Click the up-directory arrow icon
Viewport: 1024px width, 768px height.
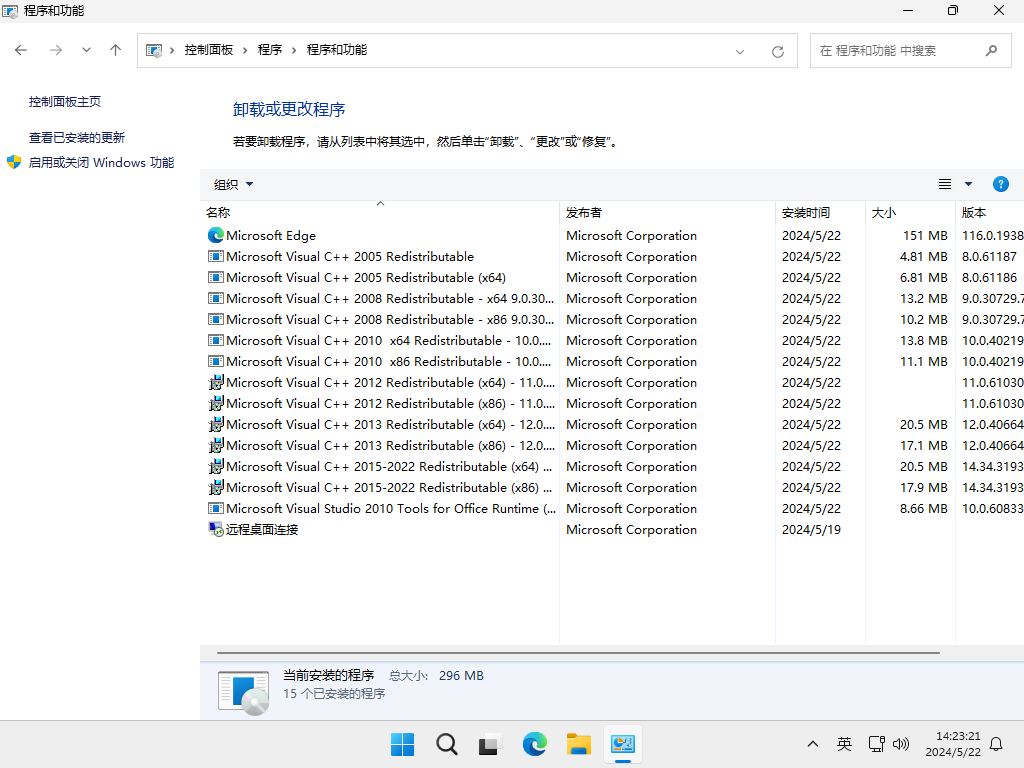(115, 50)
